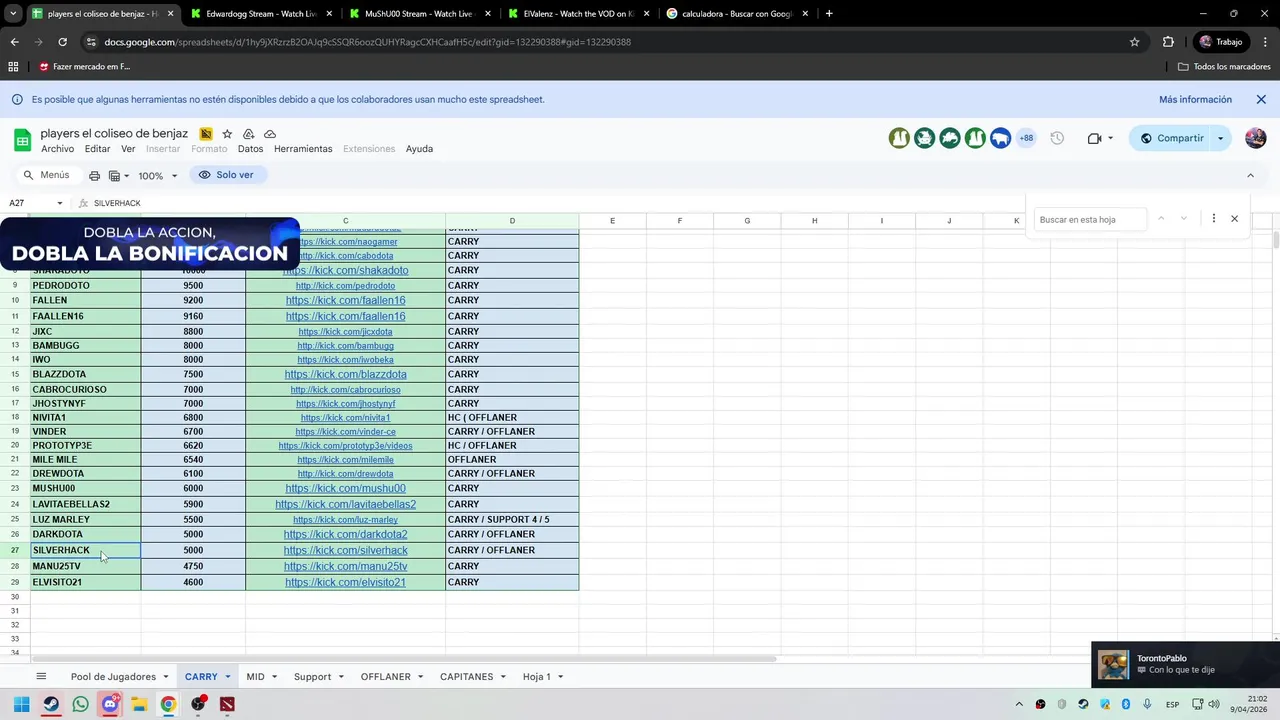Open the Datos menu
This screenshot has height=720, width=1280.
coord(250,149)
